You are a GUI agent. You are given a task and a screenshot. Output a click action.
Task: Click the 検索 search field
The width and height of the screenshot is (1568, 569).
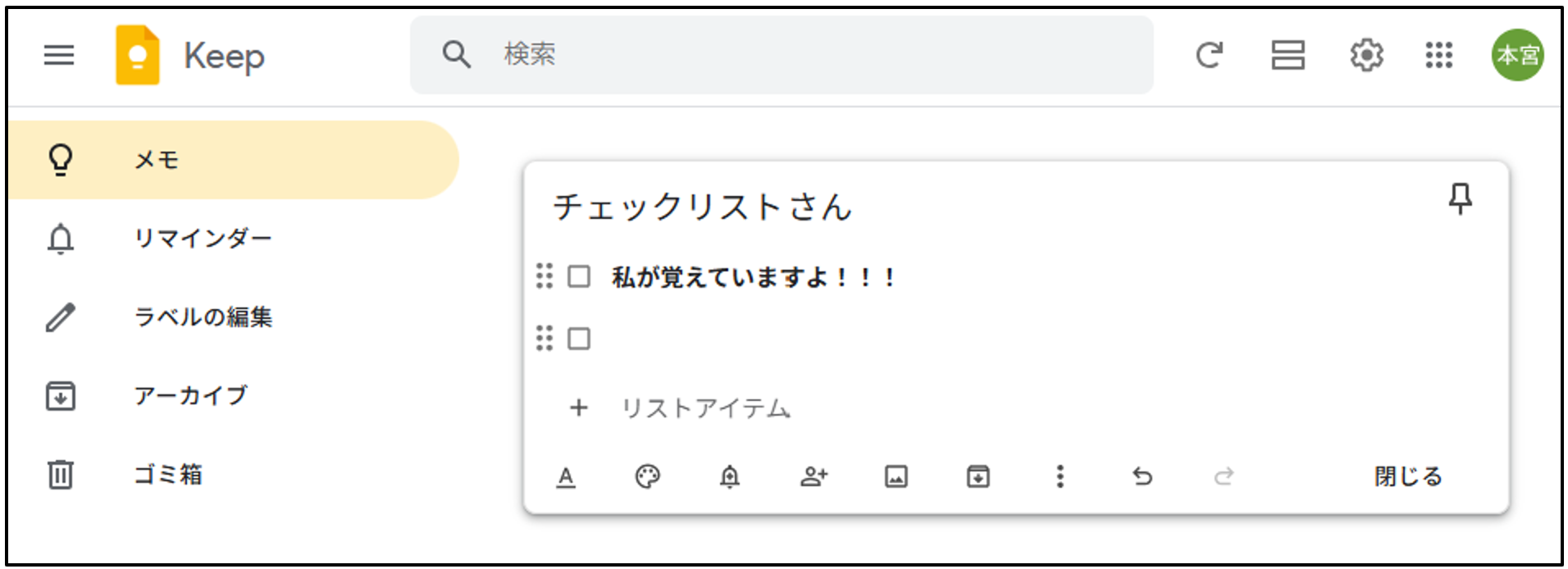pyautogui.click(x=782, y=55)
